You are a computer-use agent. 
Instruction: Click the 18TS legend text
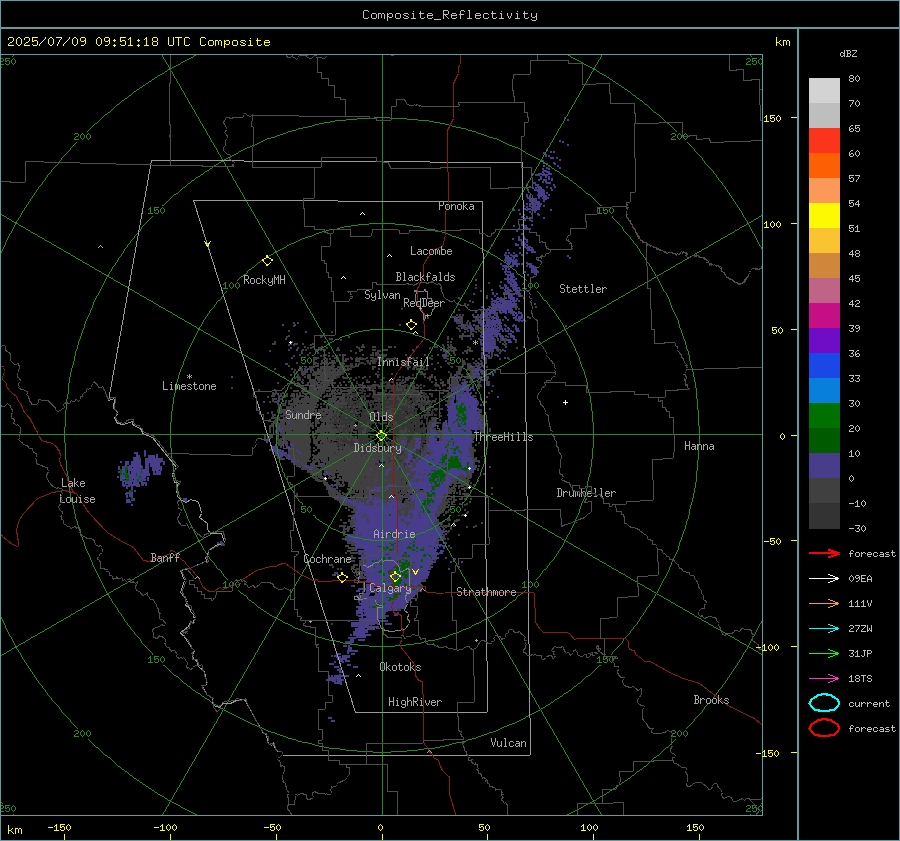[x=860, y=679]
